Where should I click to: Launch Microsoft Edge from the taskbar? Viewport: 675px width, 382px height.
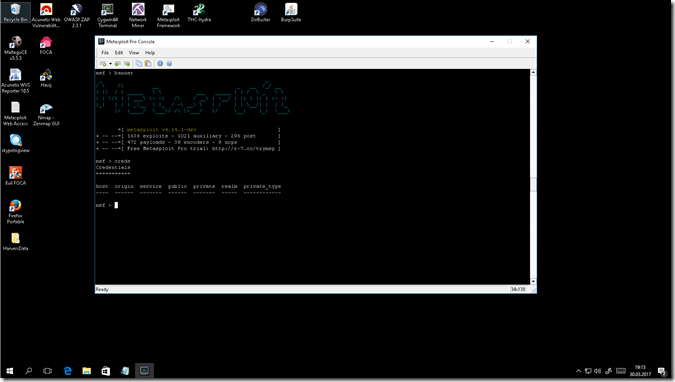coord(68,371)
